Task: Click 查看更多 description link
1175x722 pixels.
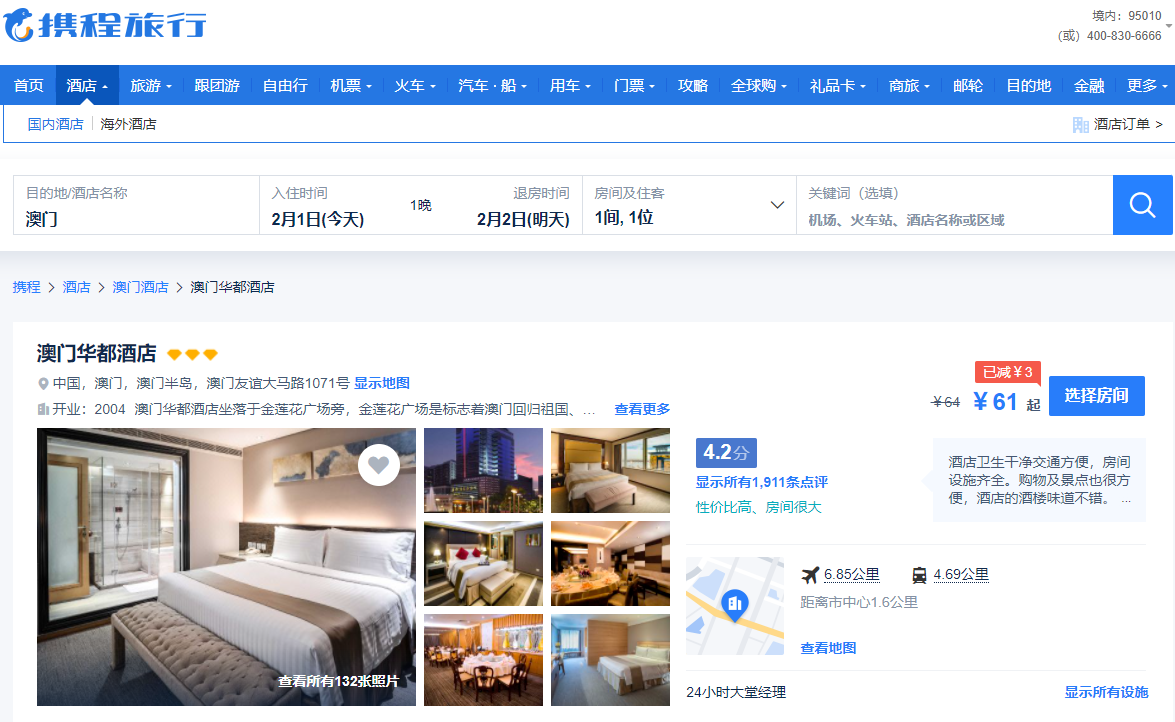Action: (x=642, y=409)
